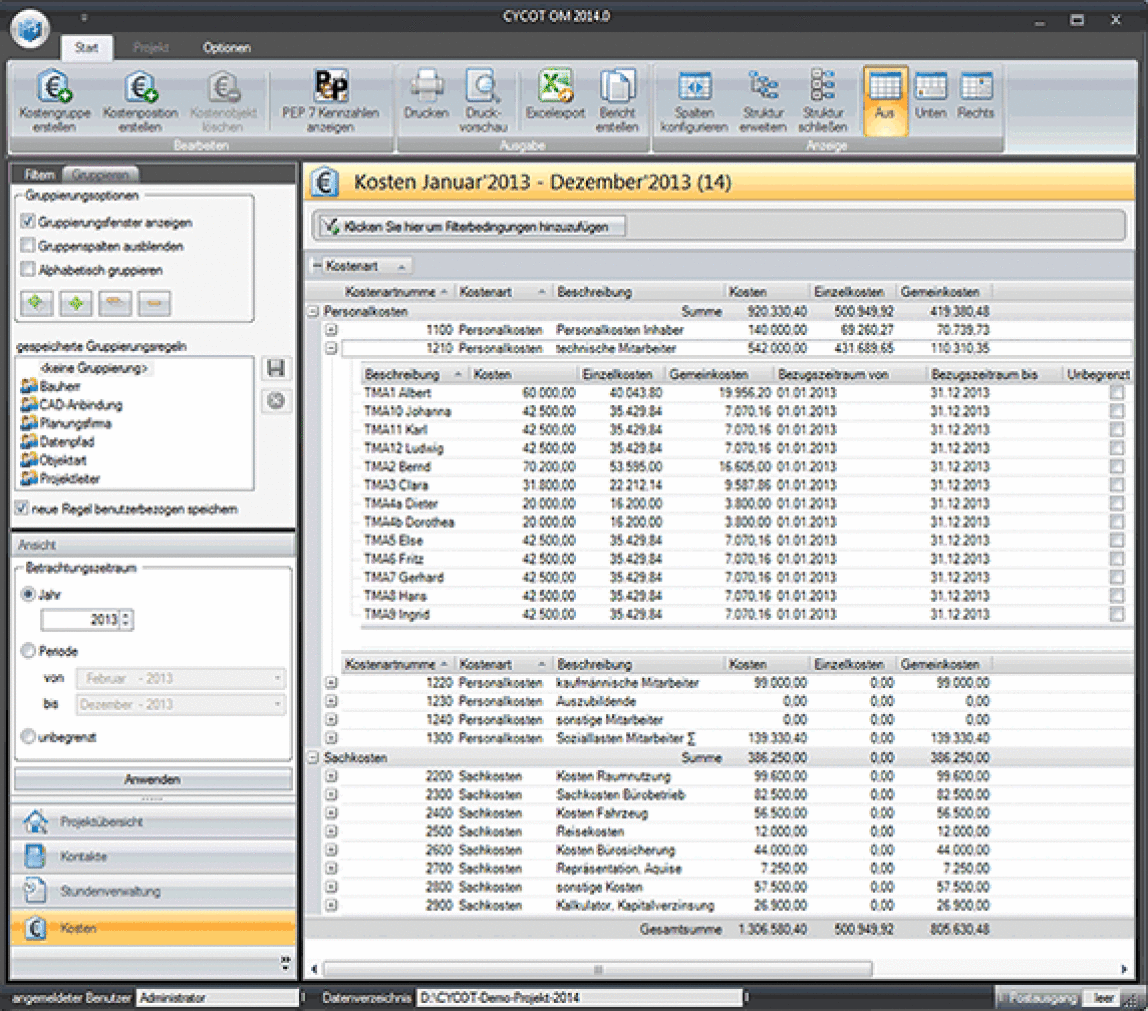Screen dimensions: 1148x1011
Task: Collapse row 1210 technische Mitarbeiter
Action: [x=332, y=348]
